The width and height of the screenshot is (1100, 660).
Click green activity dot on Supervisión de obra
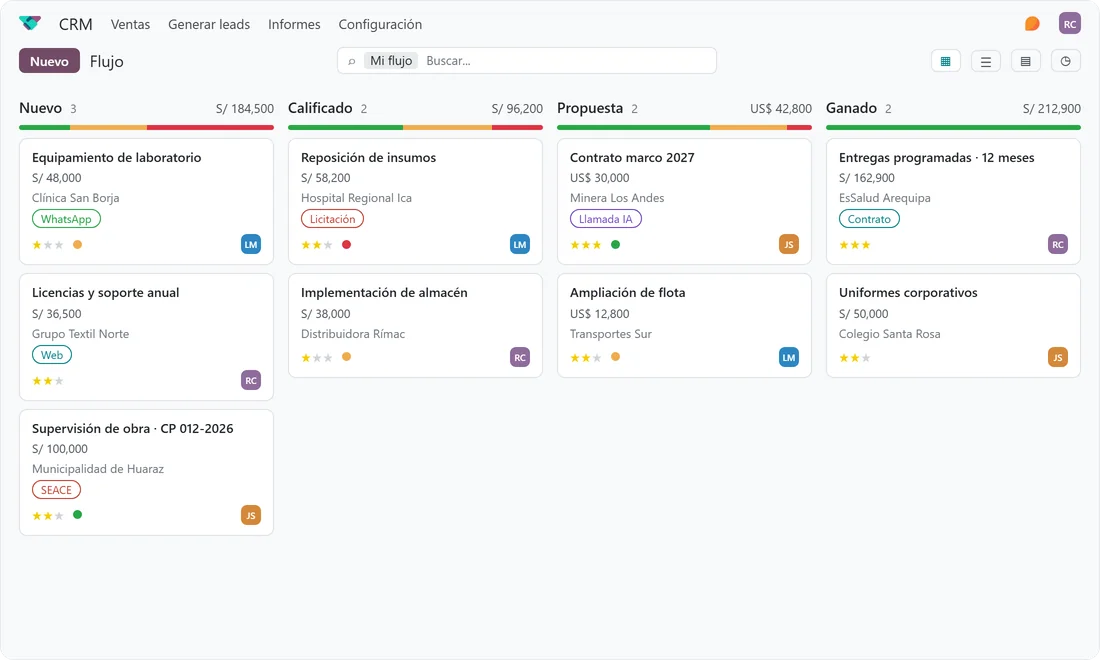click(x=77, y=514)
